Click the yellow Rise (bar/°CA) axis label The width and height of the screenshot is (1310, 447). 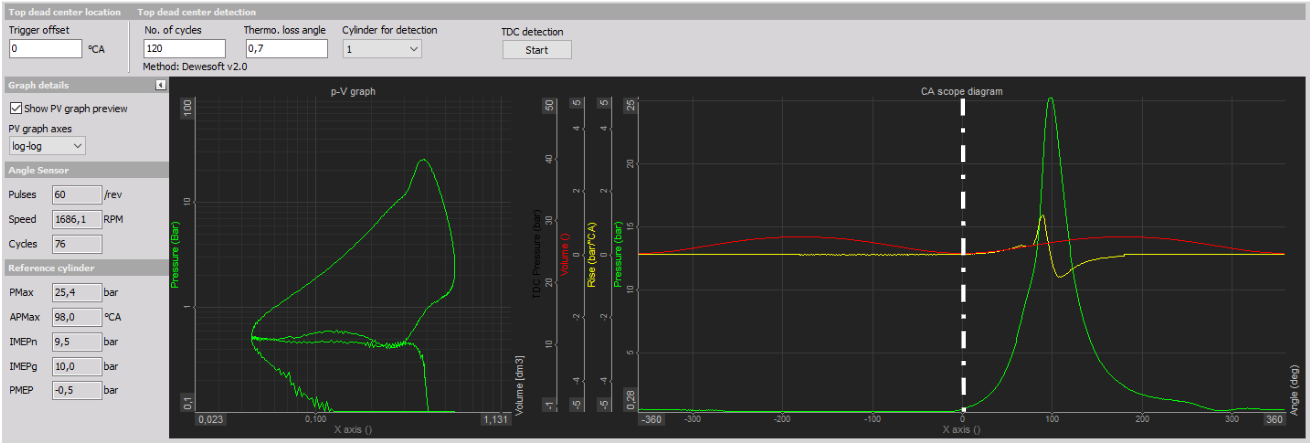click(x=592, y=254)
